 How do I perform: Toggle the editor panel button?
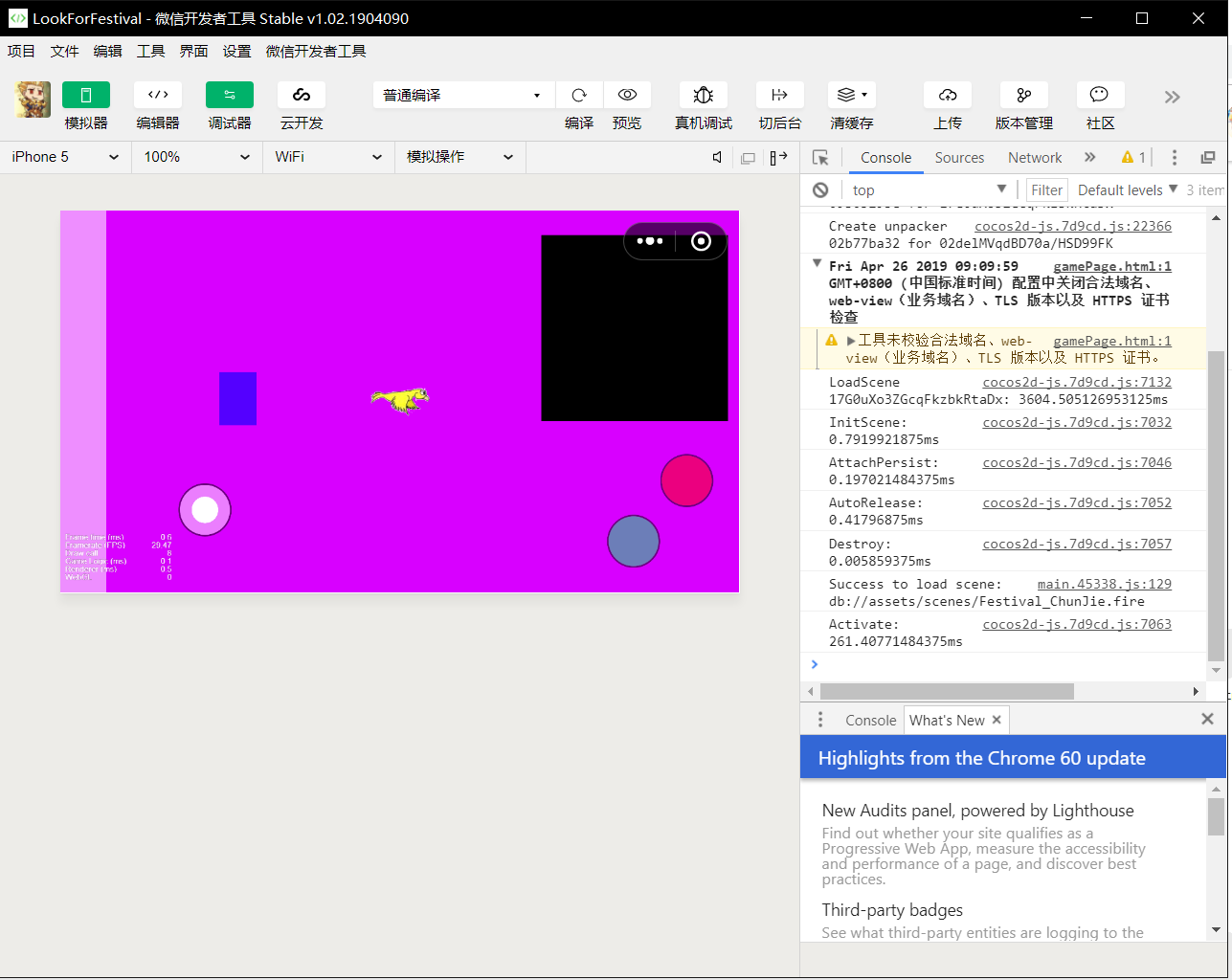click(158, 95)
